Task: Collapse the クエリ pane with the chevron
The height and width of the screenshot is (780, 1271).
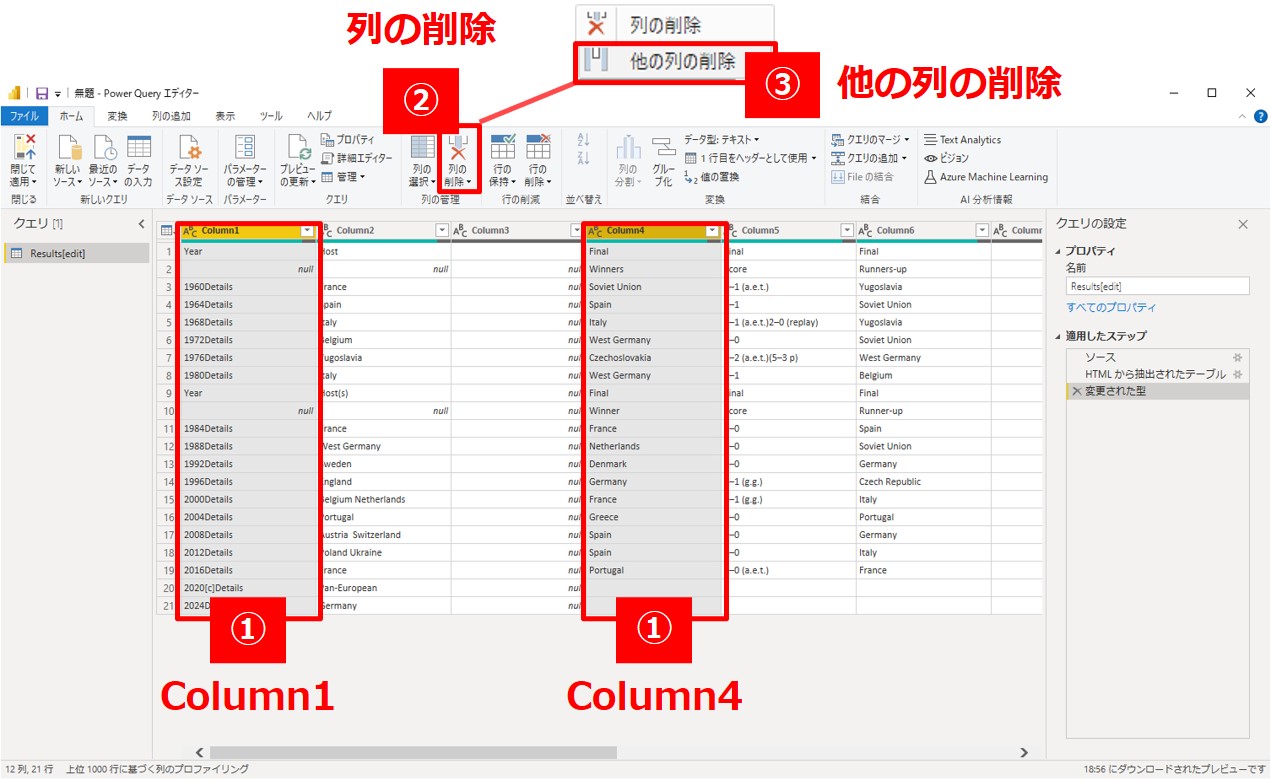Action: point(141,224)
